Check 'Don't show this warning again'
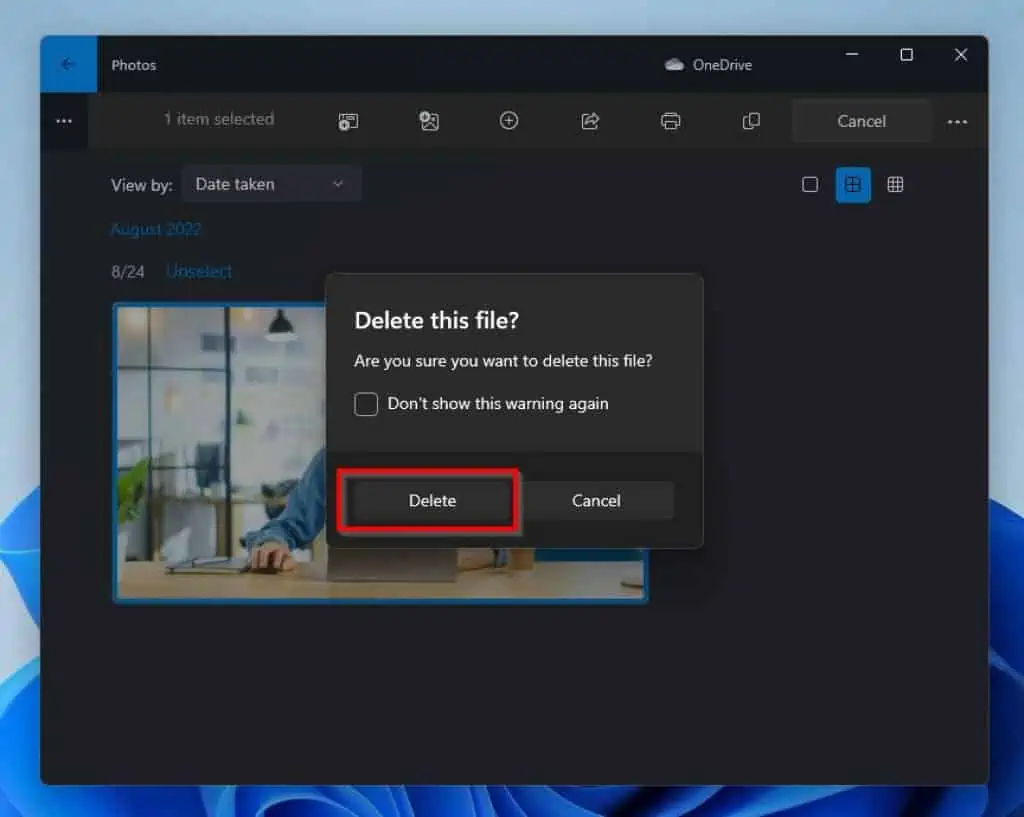Image resolution: width=1024 pixels, height=817 pixels. (366, 404)
